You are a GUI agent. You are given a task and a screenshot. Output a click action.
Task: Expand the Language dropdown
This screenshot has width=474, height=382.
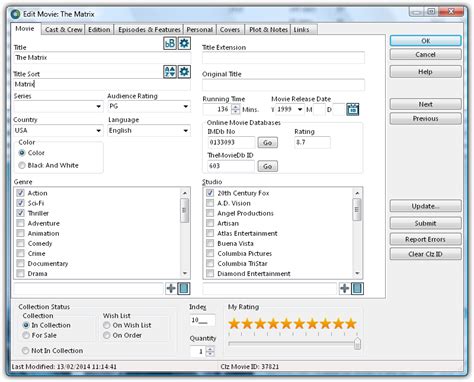(x=186, y=130)
